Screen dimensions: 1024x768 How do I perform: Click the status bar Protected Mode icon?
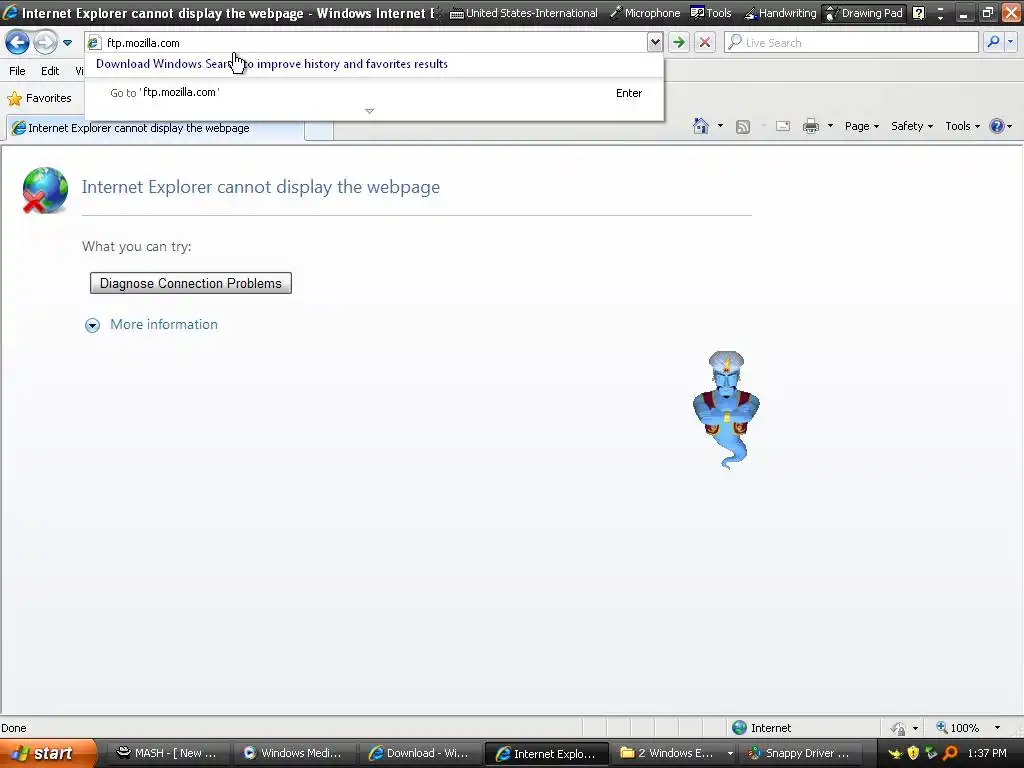[x=898, y=728]
